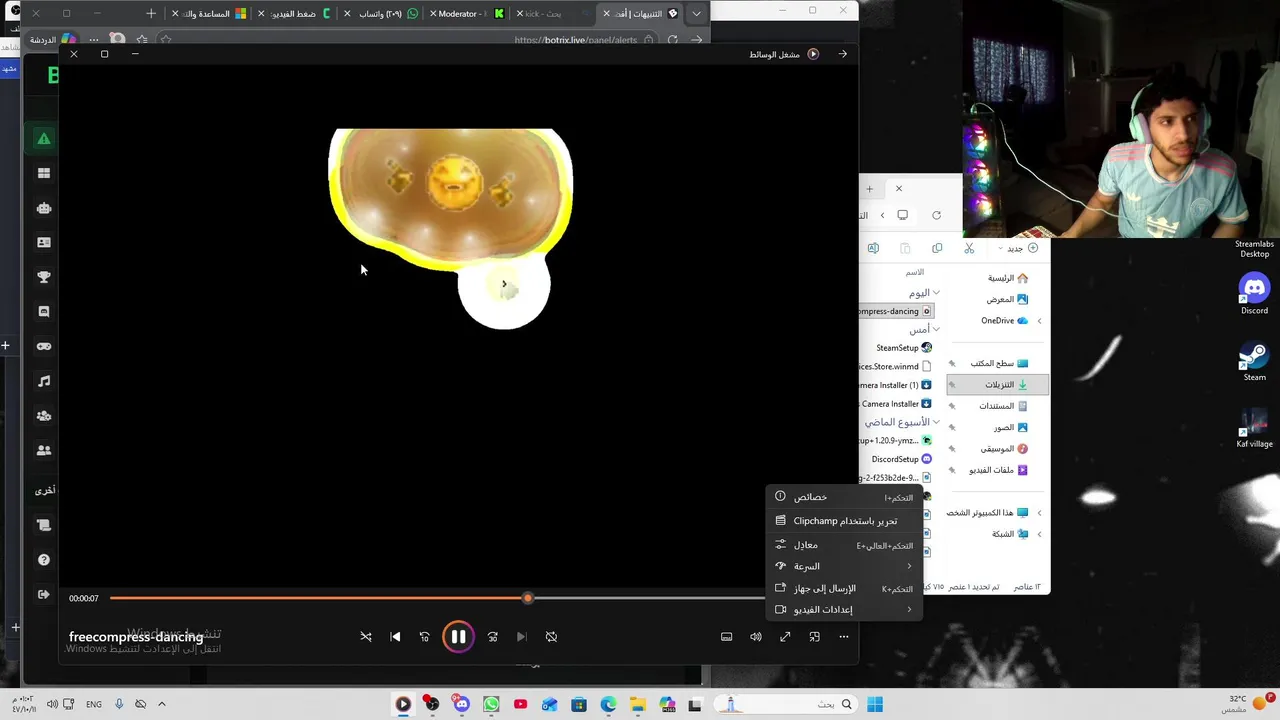This screenshot has height=720, width=1280.
Task: Pause the video in Media Player
Action: [x=458, y=636]
